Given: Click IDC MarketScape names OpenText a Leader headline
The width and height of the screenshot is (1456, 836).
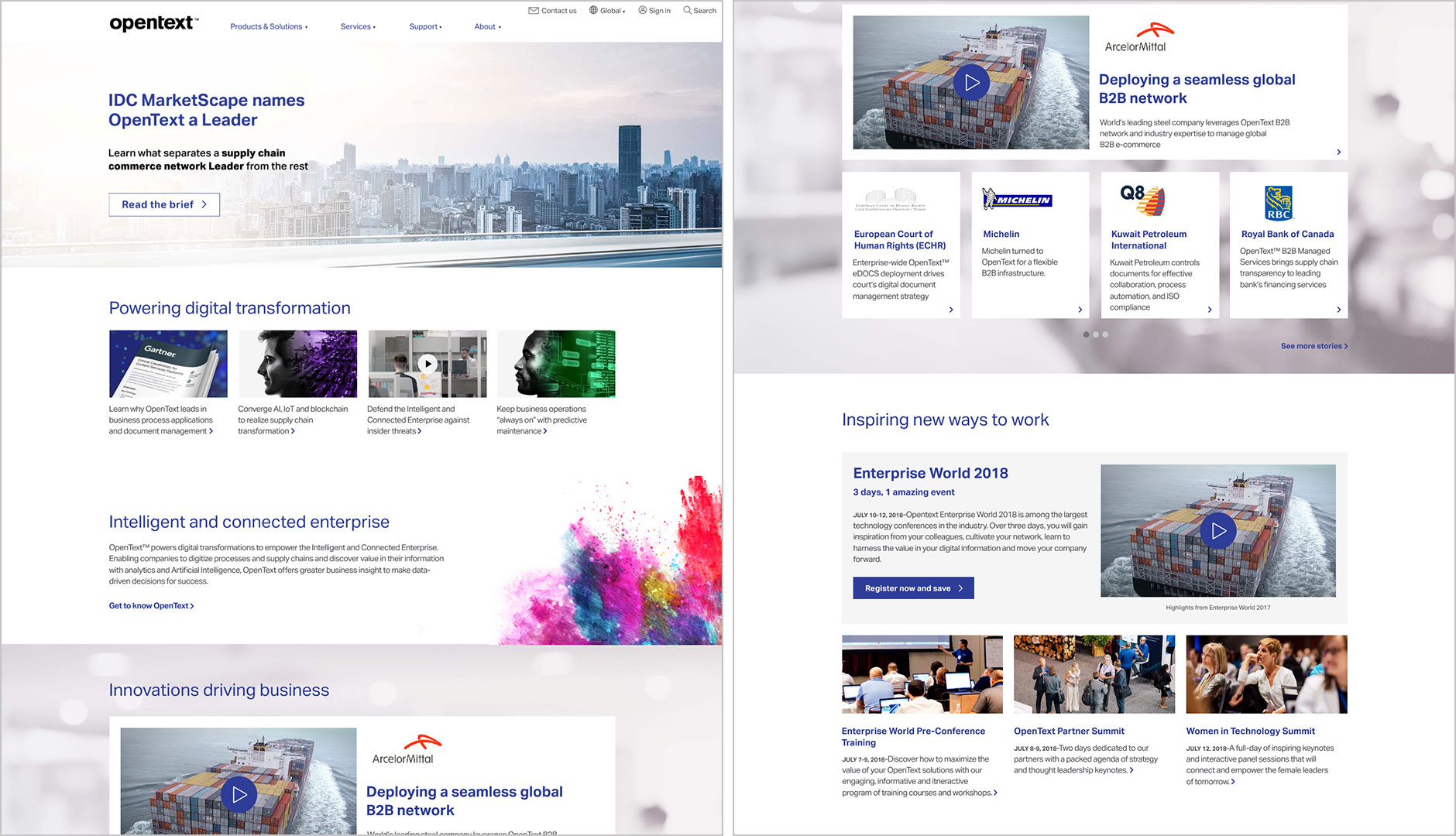Looking at the screenshot, I should coord(206,110).
